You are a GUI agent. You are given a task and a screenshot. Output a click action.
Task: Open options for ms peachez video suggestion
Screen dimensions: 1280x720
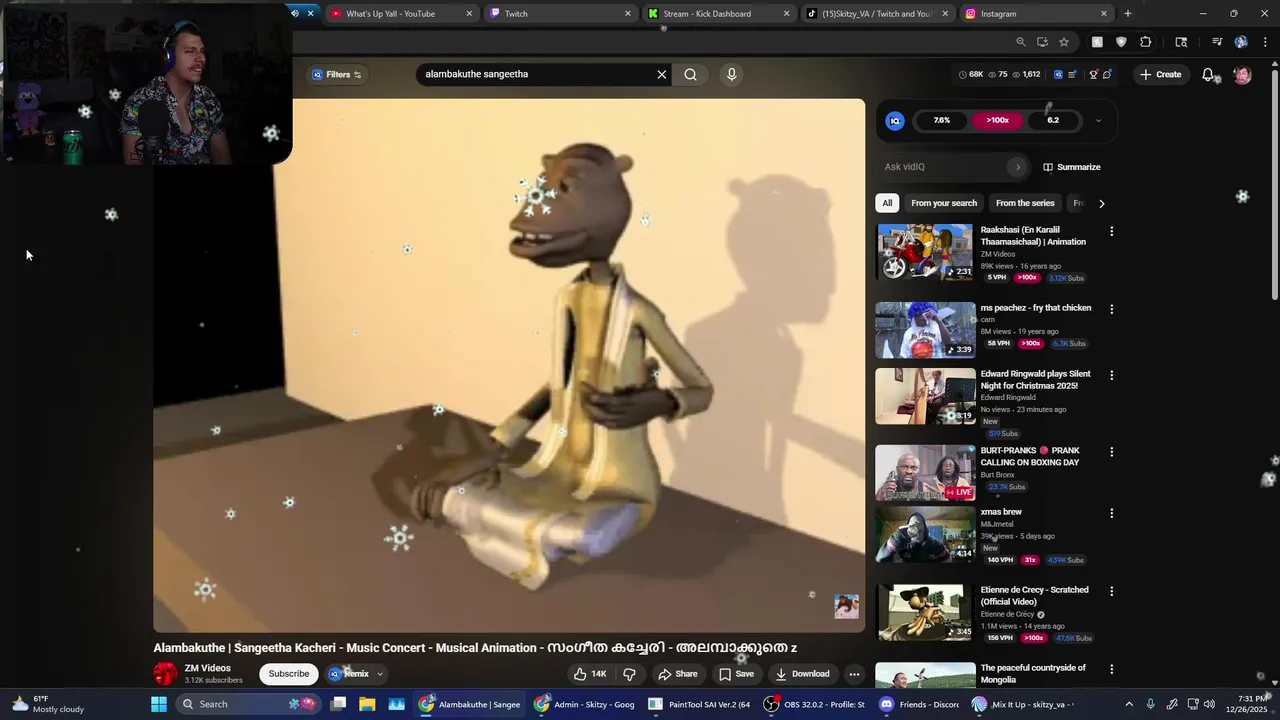(x=1111, y=309)
